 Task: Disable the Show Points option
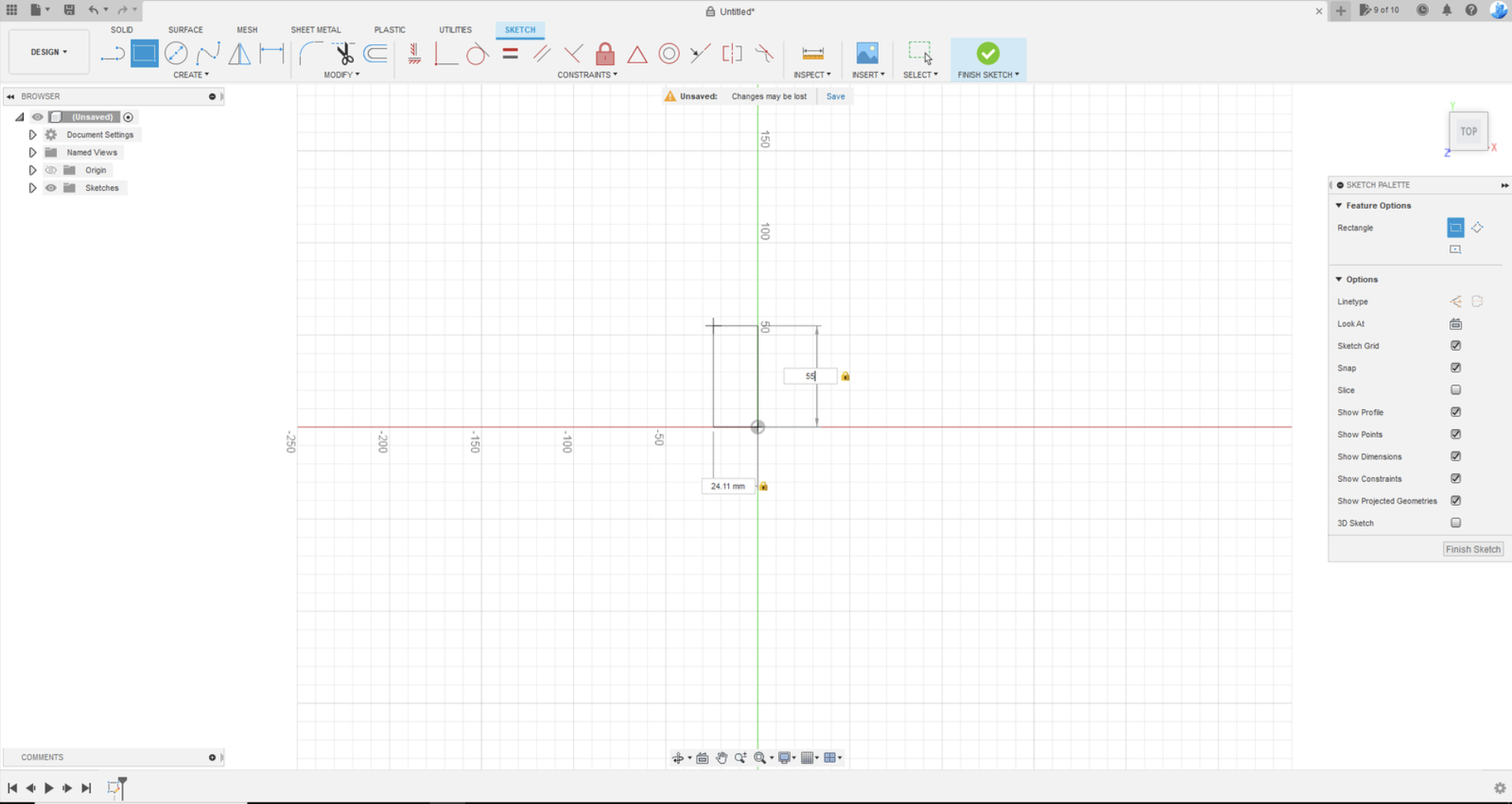click(1455, 434)
